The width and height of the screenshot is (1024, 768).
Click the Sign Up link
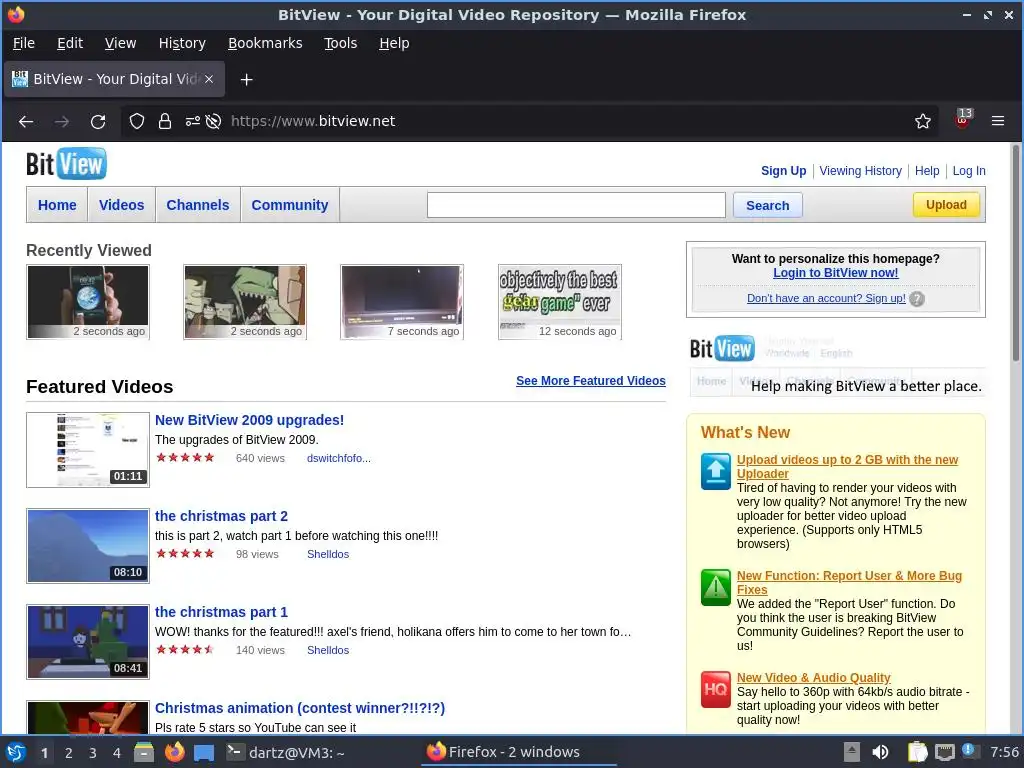[x=783, y=171]
